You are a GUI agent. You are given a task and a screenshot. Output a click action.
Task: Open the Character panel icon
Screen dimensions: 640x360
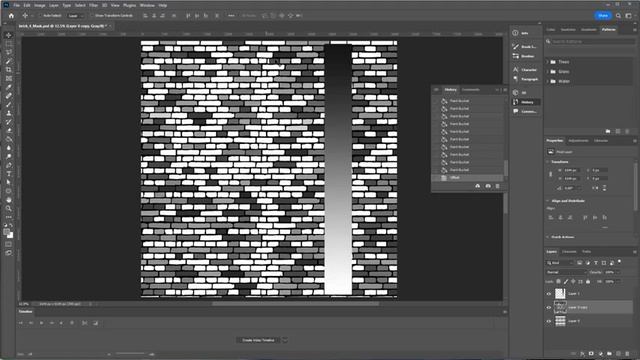[x=515, y=70]
